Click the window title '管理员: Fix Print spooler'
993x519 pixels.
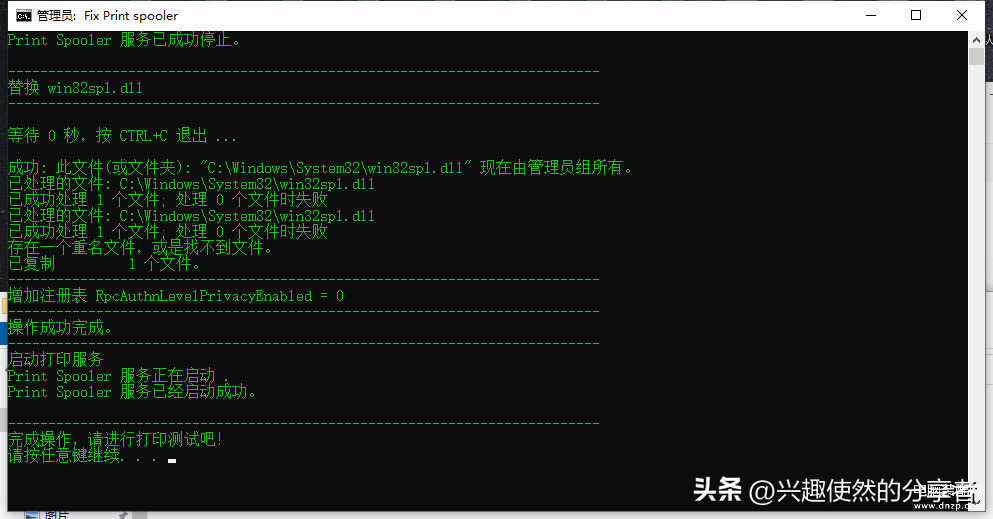coord(107,15)
